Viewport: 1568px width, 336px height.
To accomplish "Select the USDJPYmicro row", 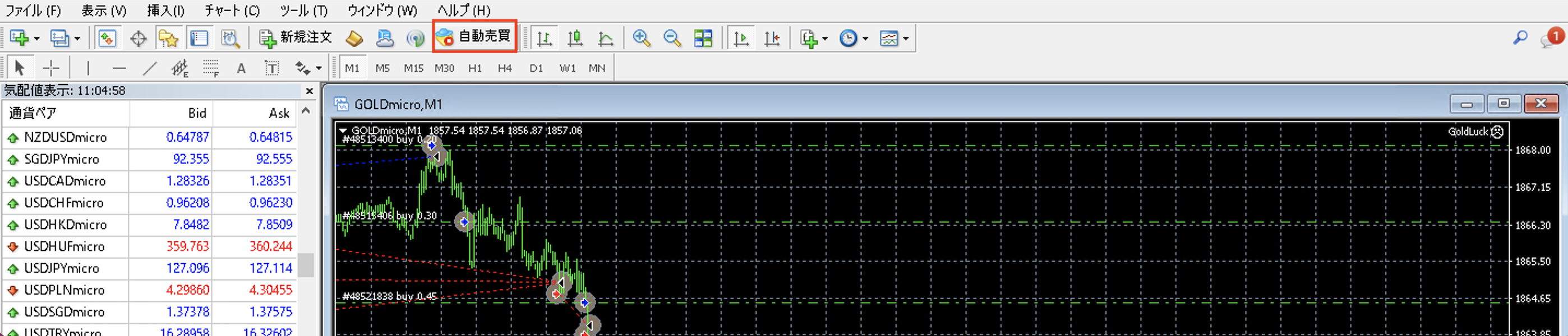I will [x=149, y=268].
